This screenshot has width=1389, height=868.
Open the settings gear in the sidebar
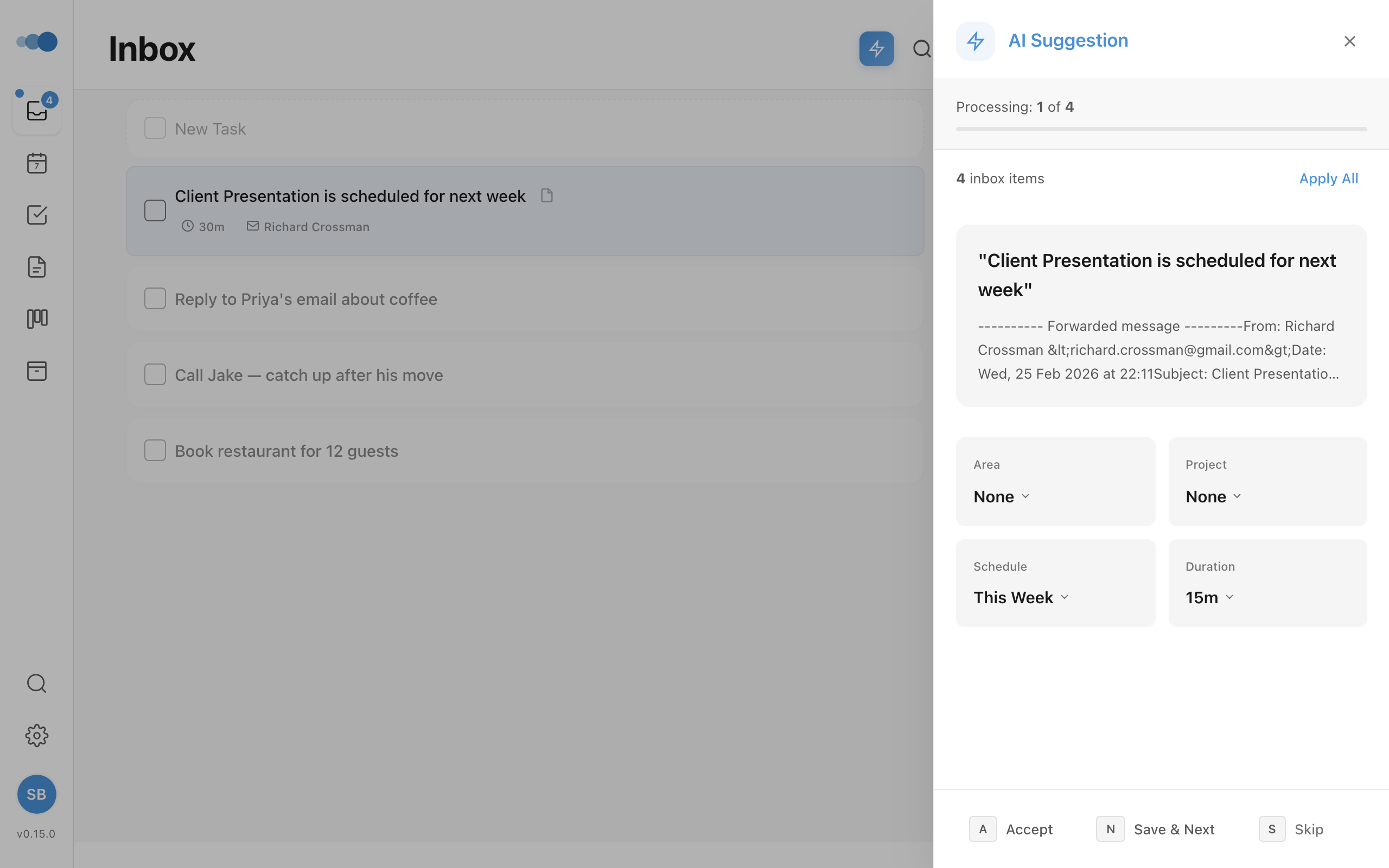(x=36, y=736)
